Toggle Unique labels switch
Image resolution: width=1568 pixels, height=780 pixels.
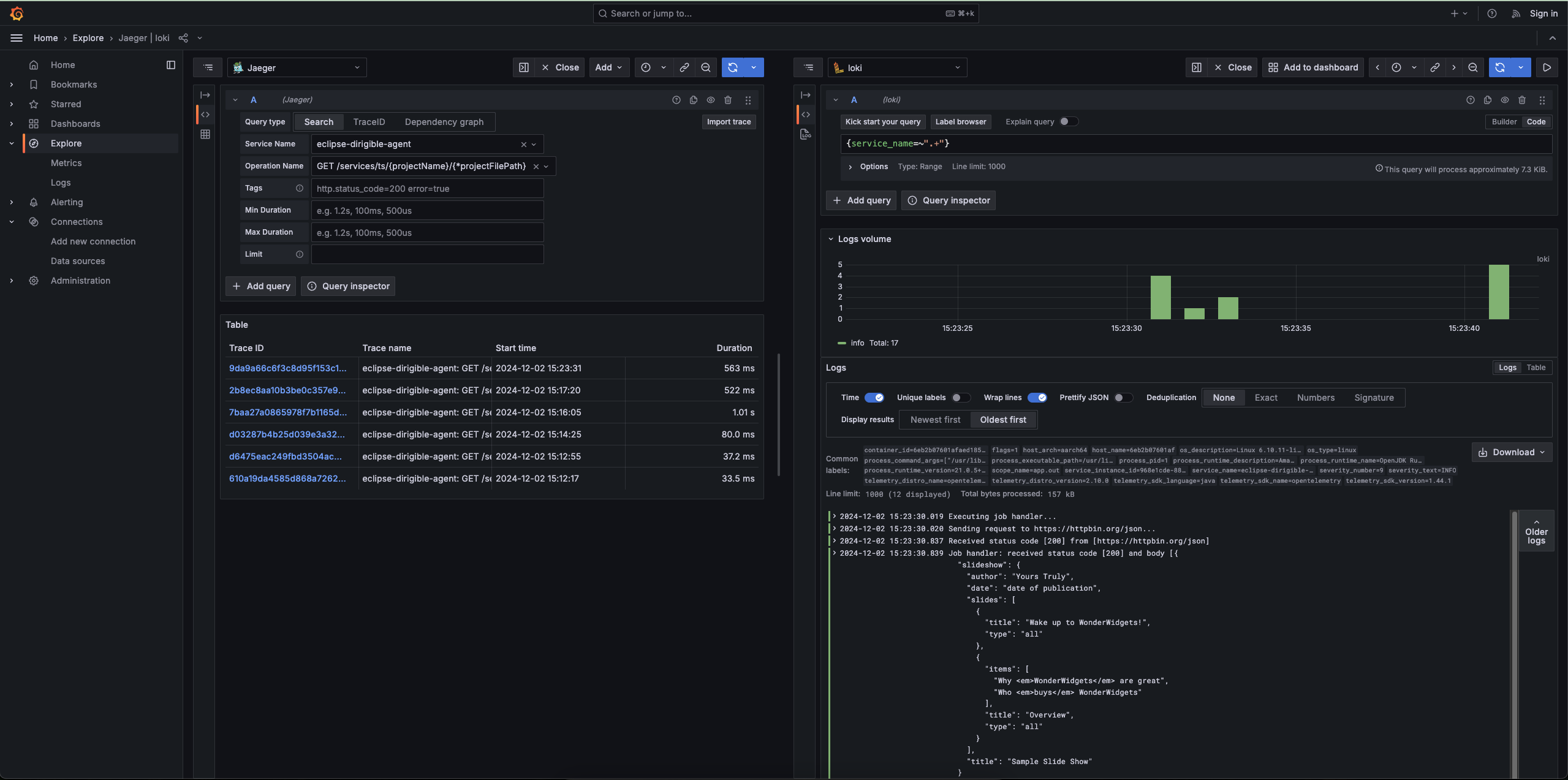pos(961,398)
